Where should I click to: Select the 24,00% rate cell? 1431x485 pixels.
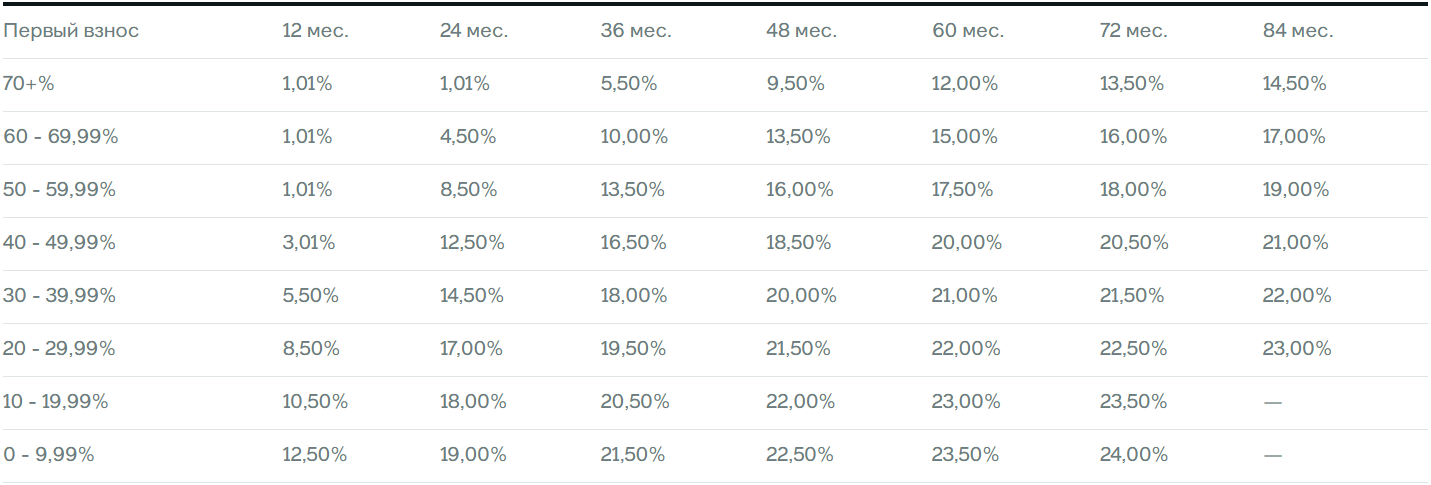click(x=1134, y=455)
